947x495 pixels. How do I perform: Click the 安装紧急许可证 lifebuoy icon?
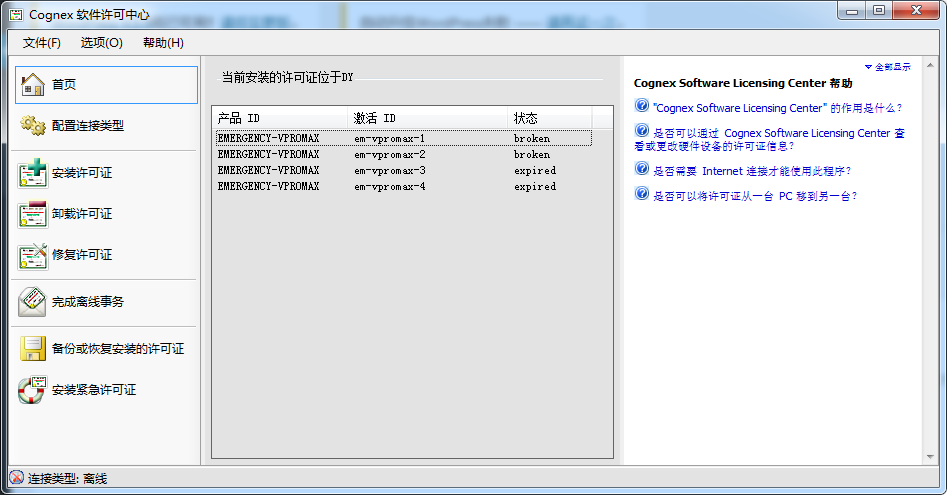click(x=33, y=390)
